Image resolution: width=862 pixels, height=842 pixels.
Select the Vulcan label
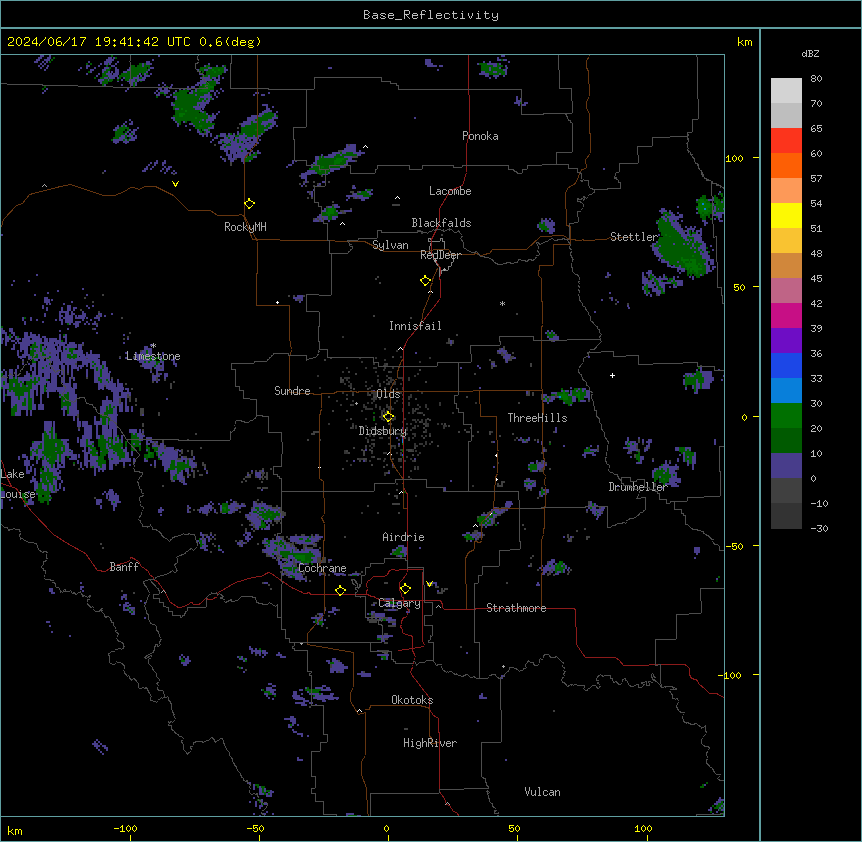[542, 792]
